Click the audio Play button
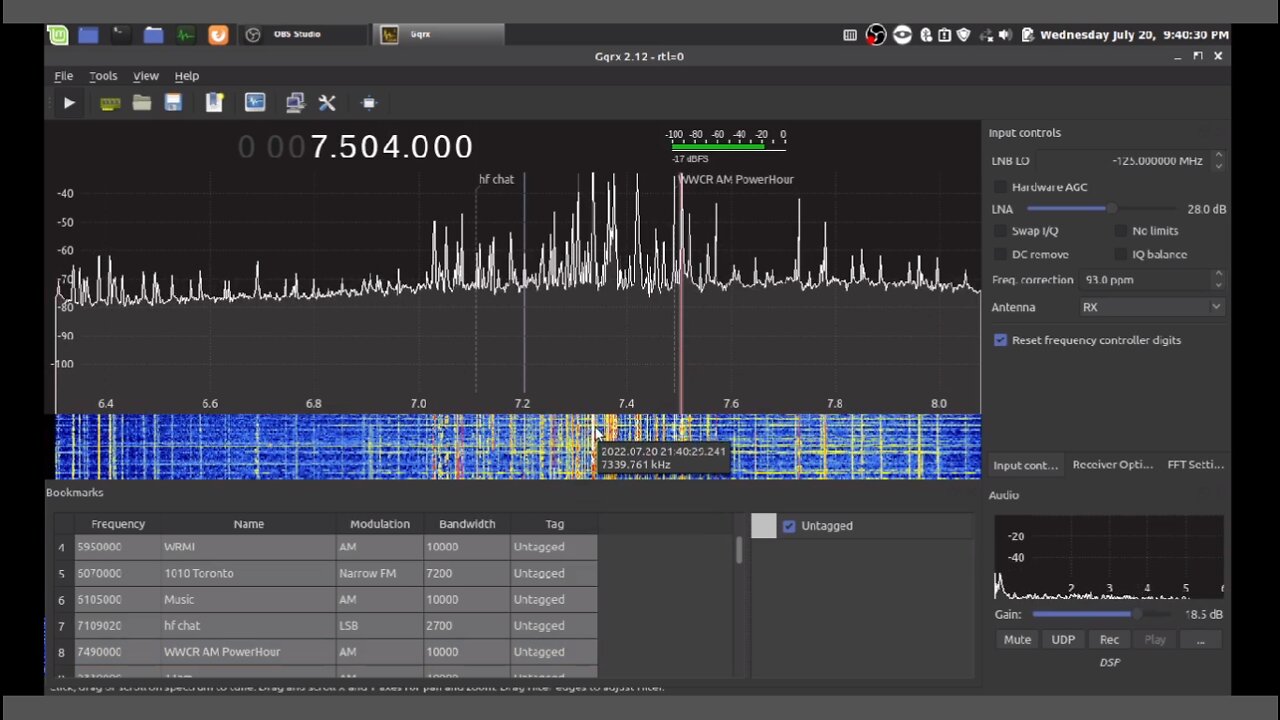The width and height of the screenshot is (1280, 720). [1155, 640]
